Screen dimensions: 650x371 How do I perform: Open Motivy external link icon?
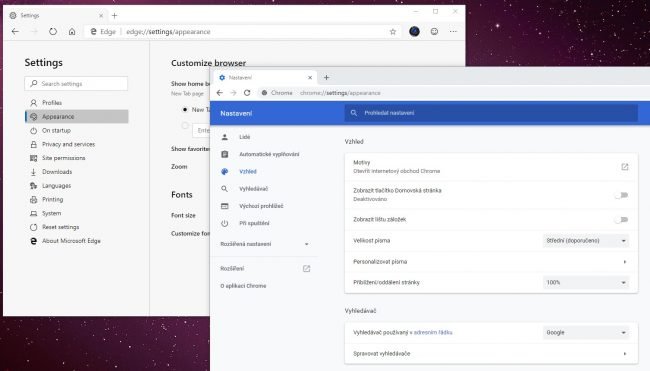tap(625, 167)
